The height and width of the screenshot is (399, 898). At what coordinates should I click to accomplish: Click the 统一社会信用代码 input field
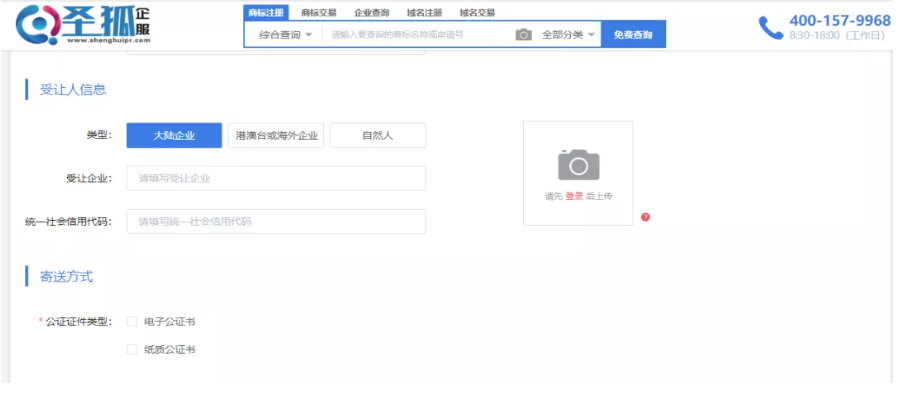[276, 222]
